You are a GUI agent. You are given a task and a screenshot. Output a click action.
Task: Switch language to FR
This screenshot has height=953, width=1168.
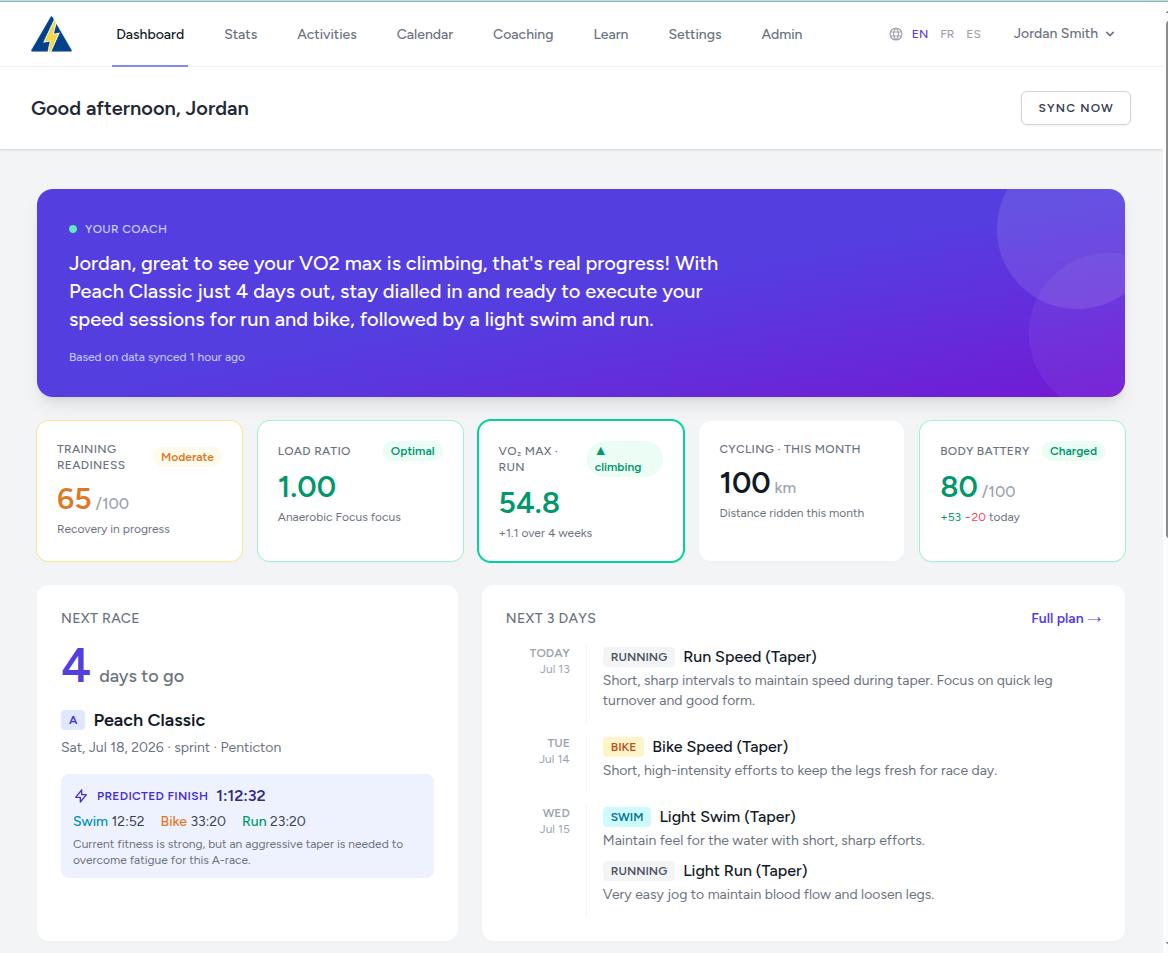[947, 34]
